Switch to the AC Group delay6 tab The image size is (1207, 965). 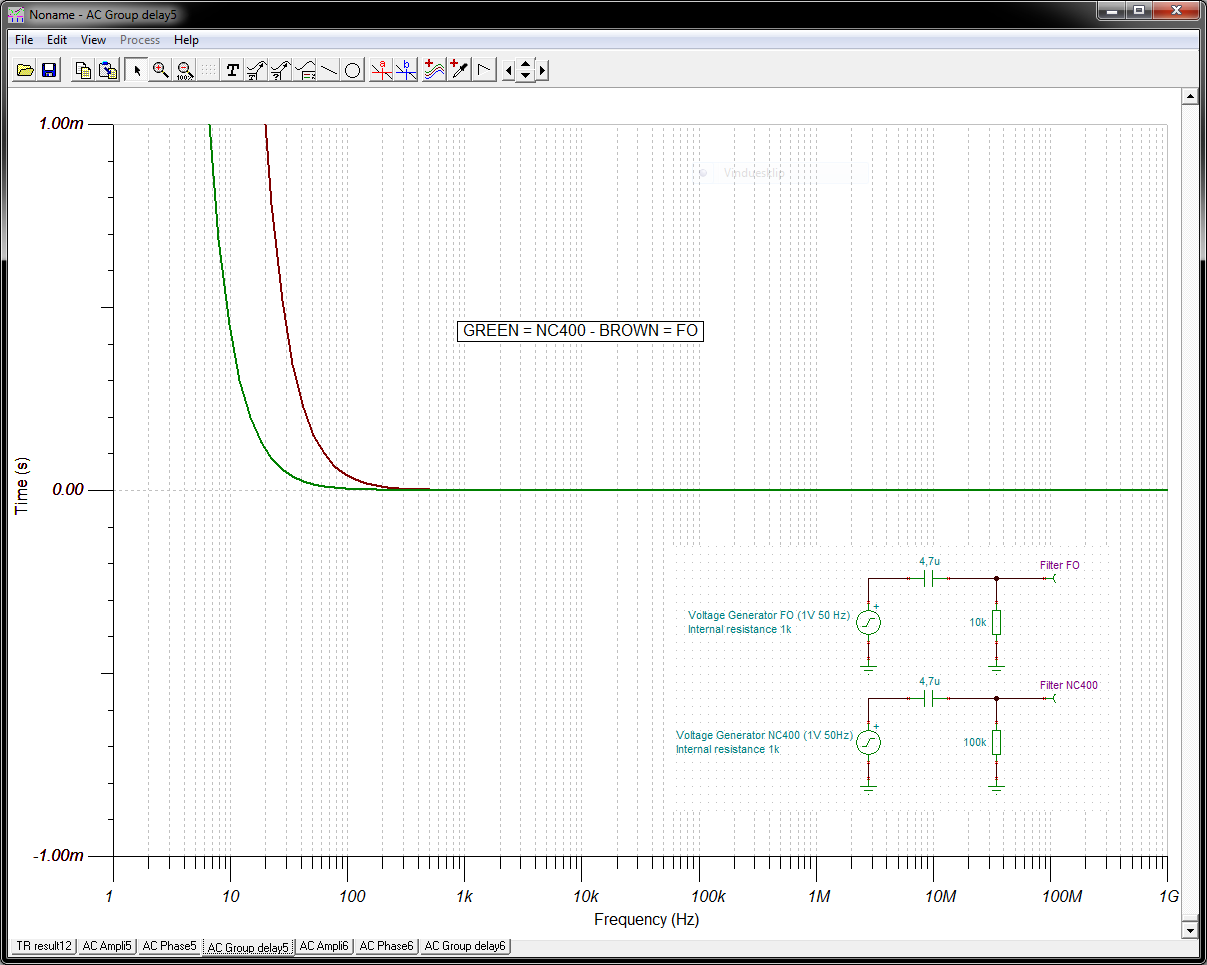point(465,945)
